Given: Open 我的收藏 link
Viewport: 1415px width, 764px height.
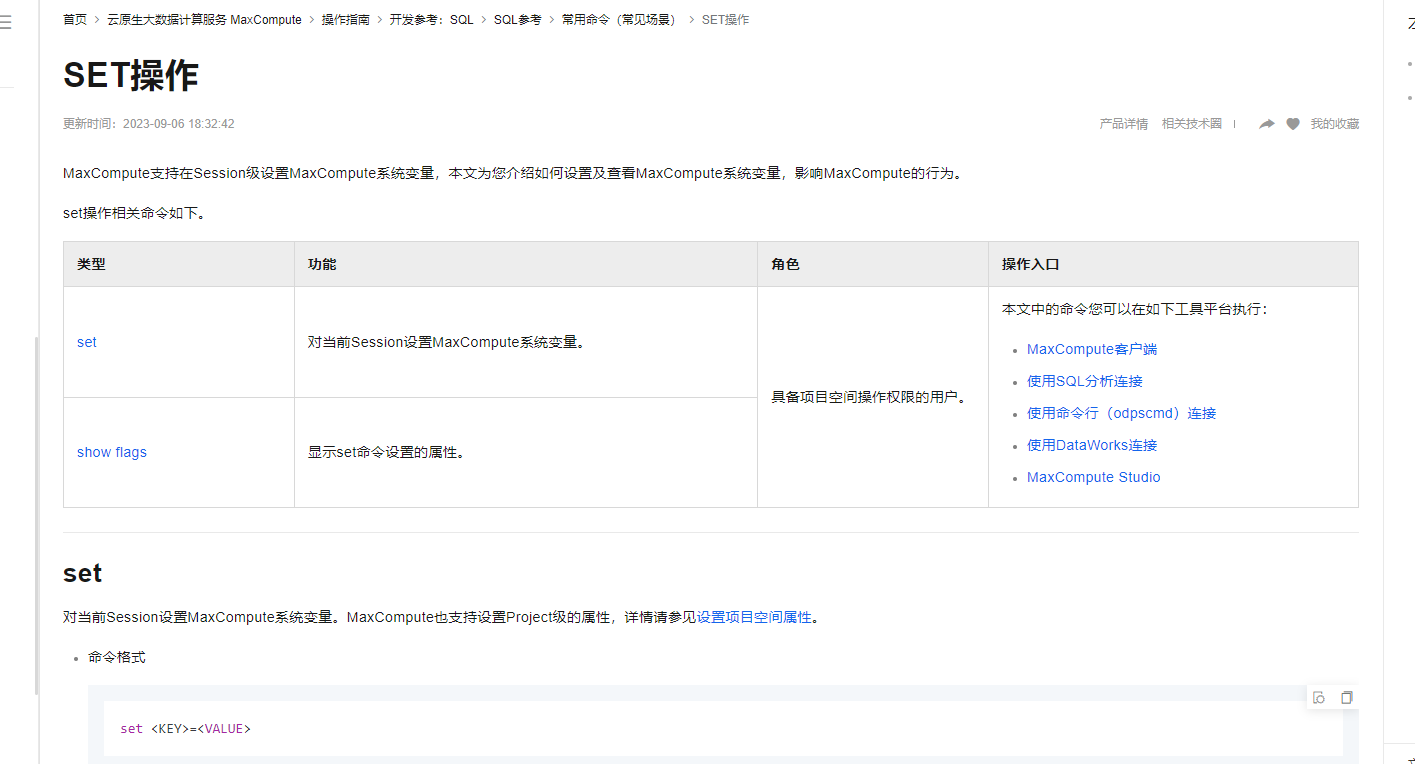Looking at the screenshot, I should [1335, 124].
